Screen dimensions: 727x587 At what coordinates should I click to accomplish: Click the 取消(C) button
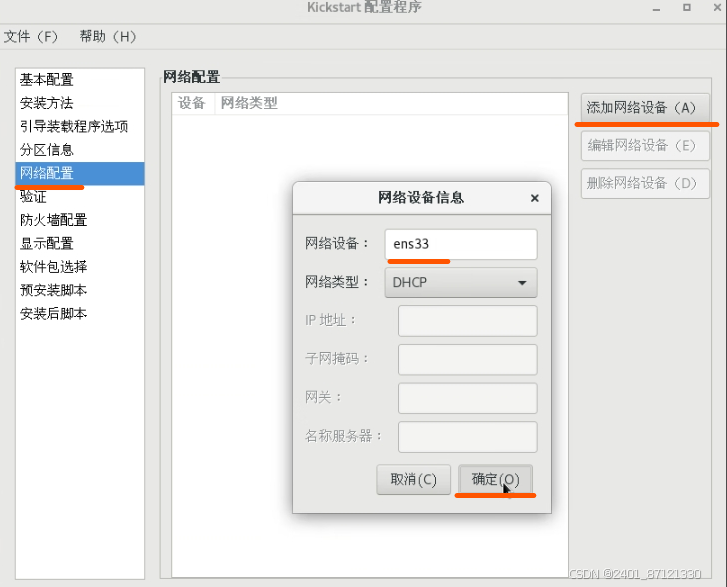(414, 479)
